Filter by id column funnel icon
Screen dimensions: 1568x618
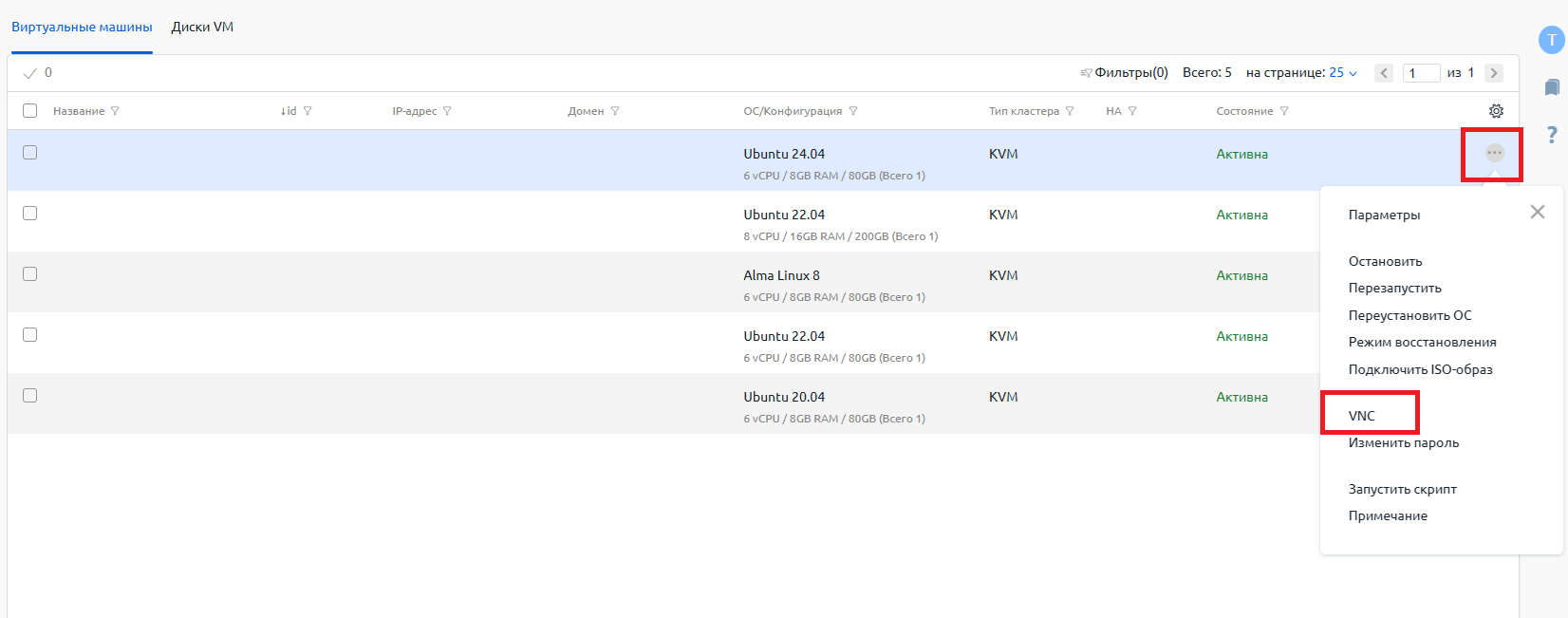point(308,111)
